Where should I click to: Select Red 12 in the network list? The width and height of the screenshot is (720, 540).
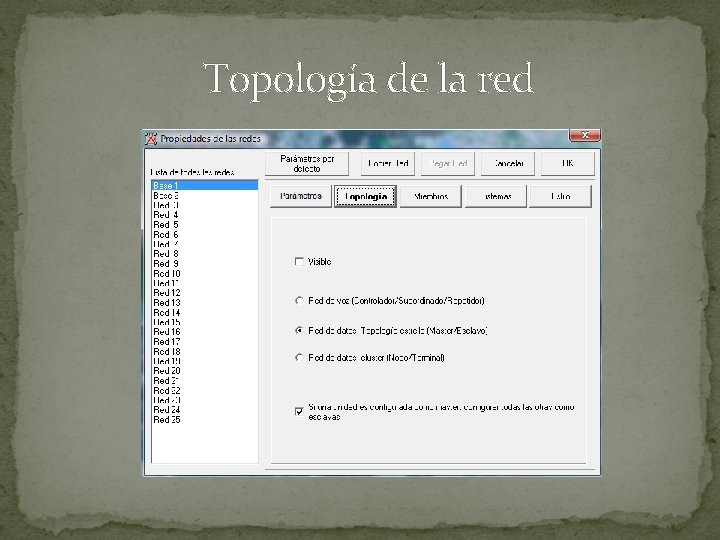tap(205, 293)
